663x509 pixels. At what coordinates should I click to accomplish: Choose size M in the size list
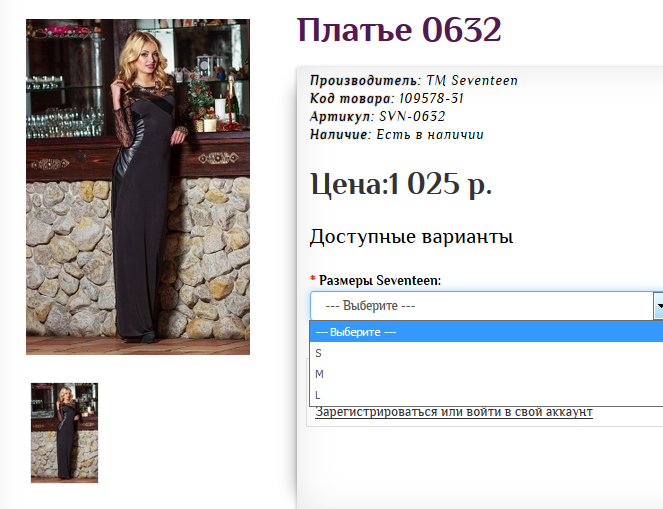[x=320, y=374]
